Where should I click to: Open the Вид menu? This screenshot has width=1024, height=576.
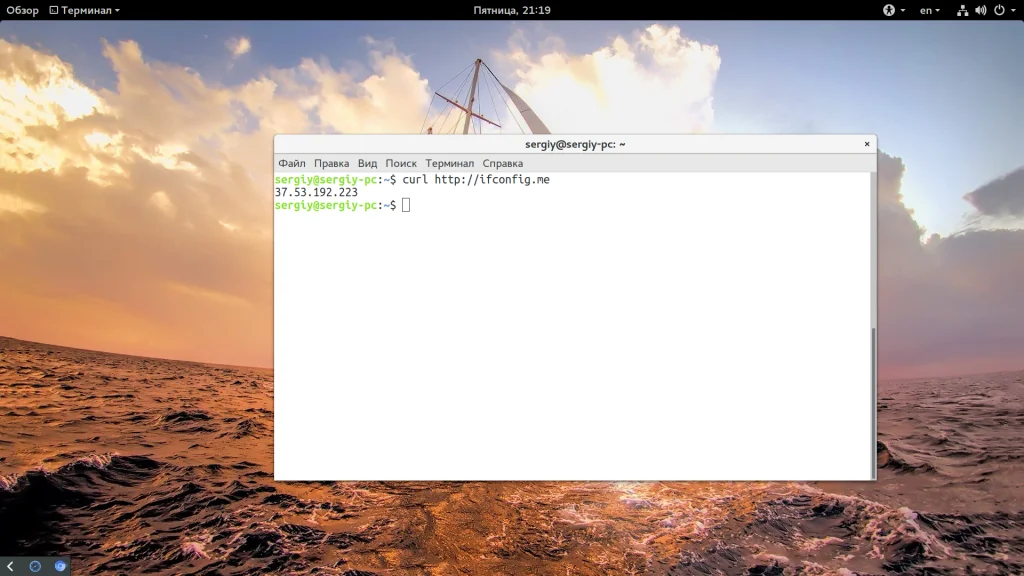pyautogui.click(x=367, y=163)
